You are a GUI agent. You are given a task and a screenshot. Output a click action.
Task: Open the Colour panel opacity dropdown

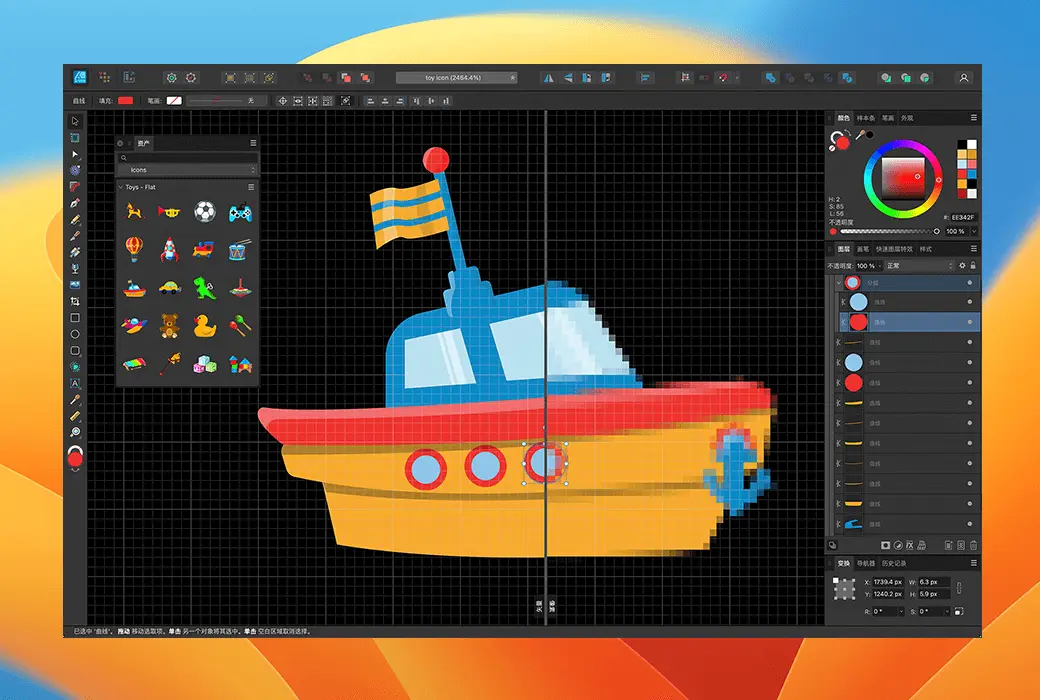974,232
